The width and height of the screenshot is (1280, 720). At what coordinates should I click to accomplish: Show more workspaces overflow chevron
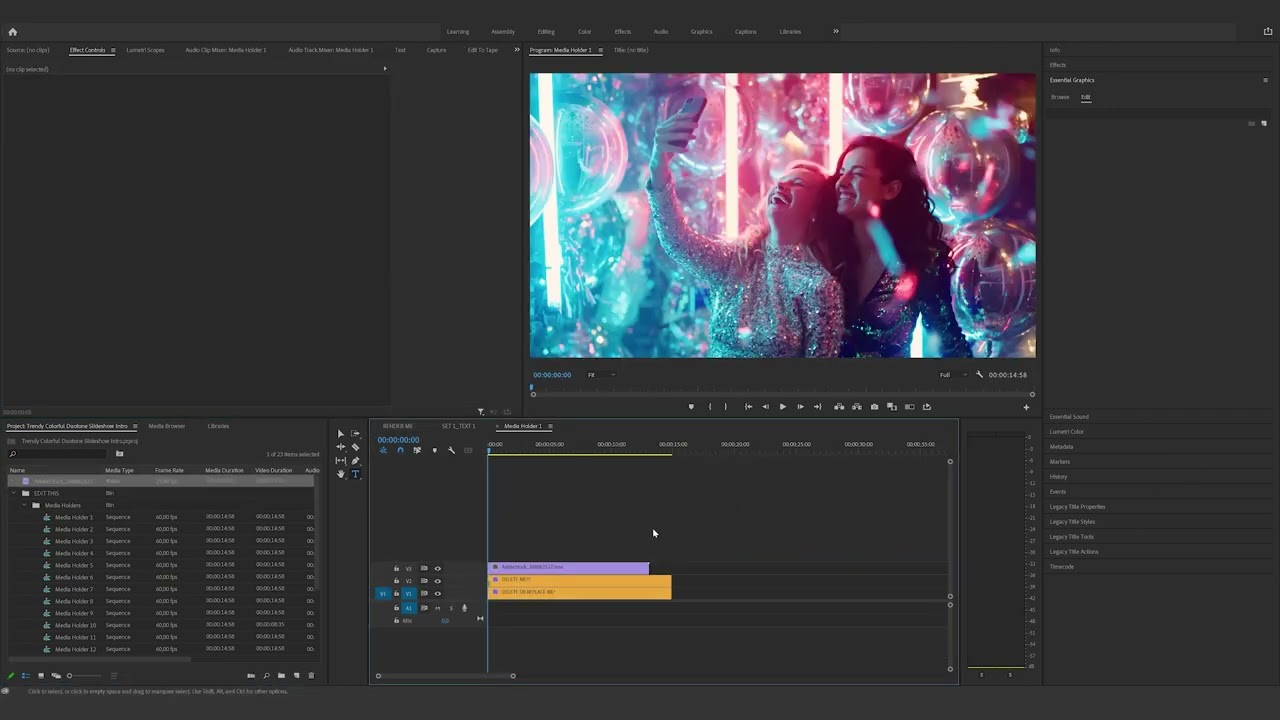[836, 31]
